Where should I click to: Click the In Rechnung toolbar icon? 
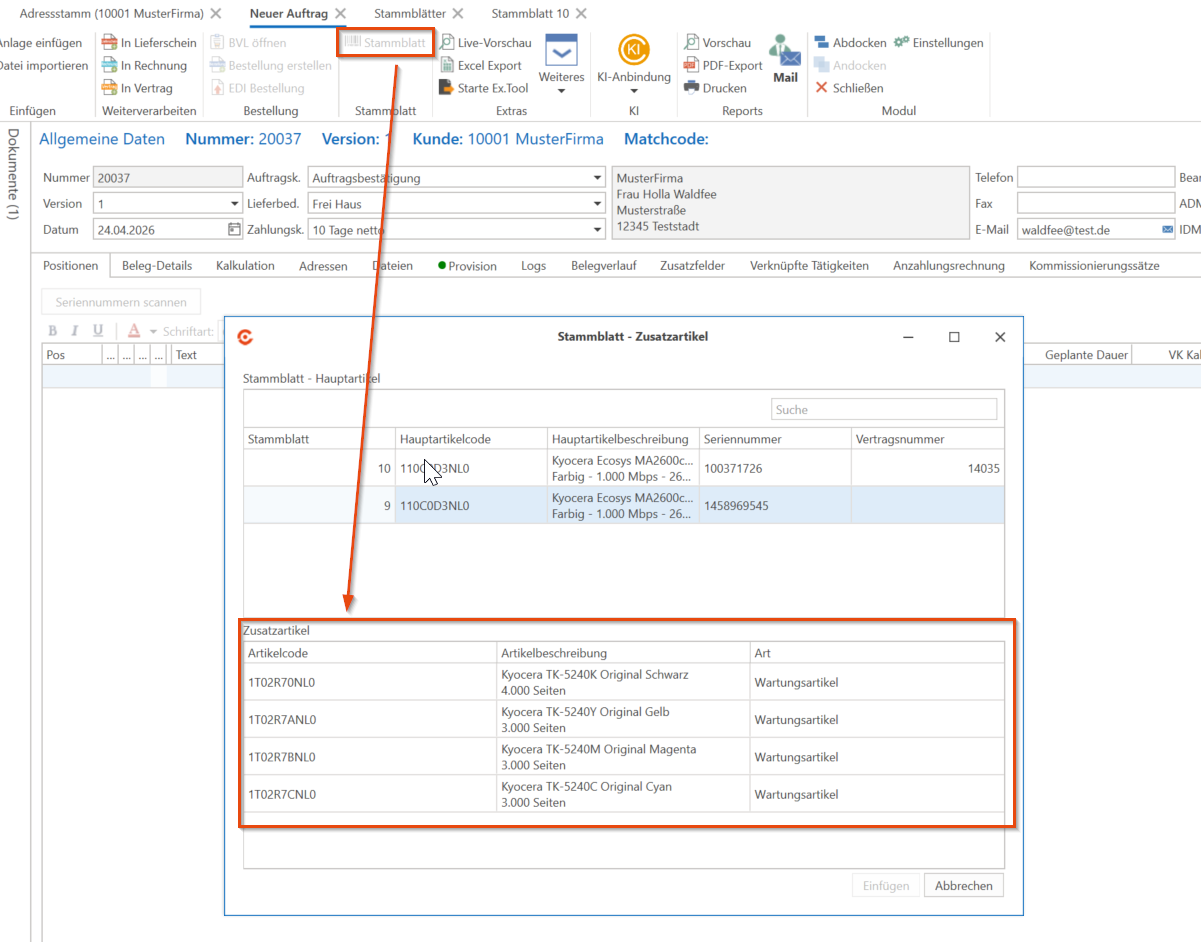point(110,66)
